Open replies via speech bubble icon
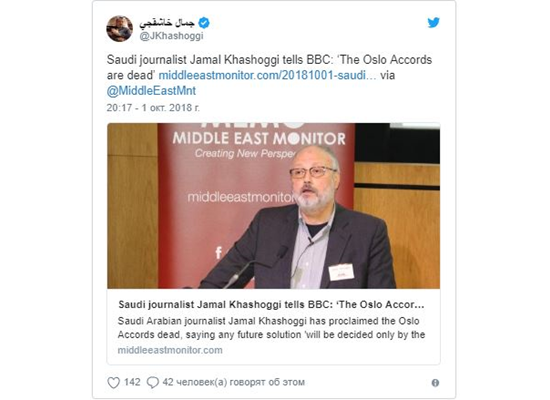 click(x=153, y=382)
